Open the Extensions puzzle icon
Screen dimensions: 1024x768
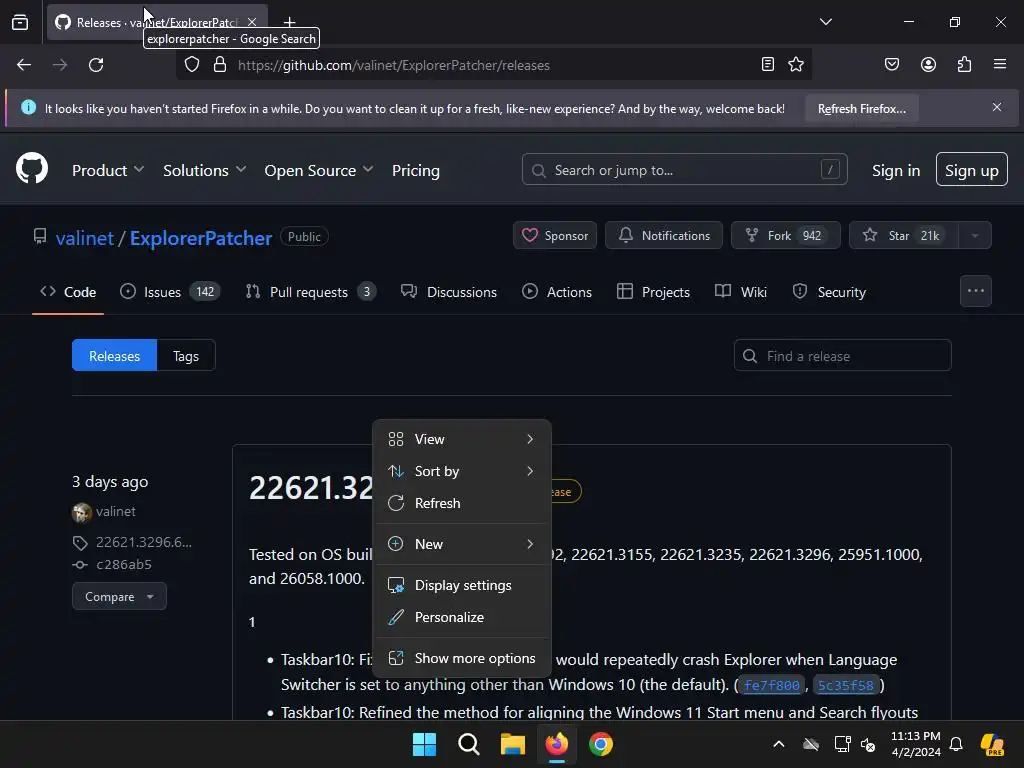[x=965, y=64]
